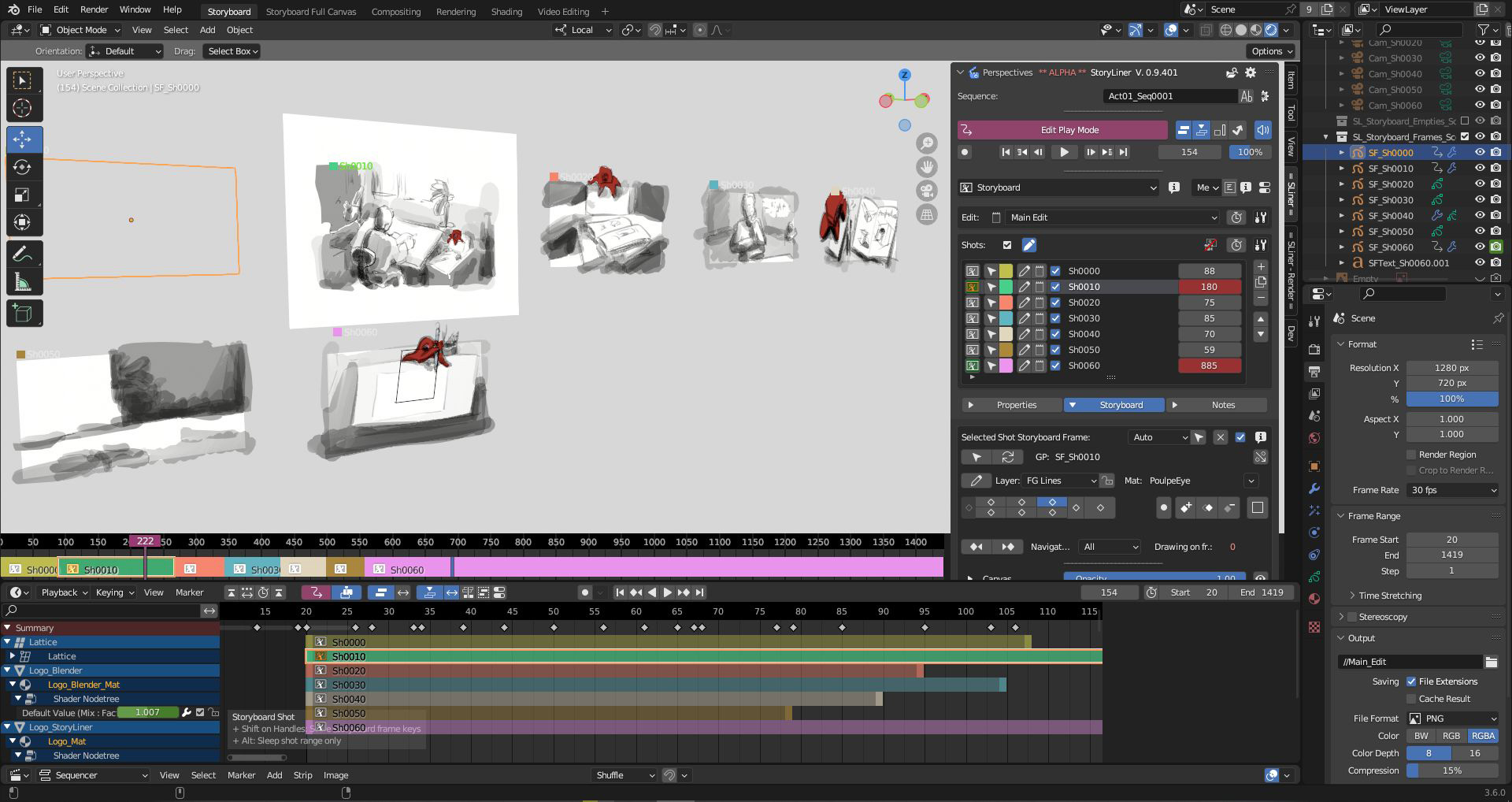Viewport: 1512px width, 802px height.
Task: Enable the Cache Result checkbox
Action: [x=1411, y=699]
